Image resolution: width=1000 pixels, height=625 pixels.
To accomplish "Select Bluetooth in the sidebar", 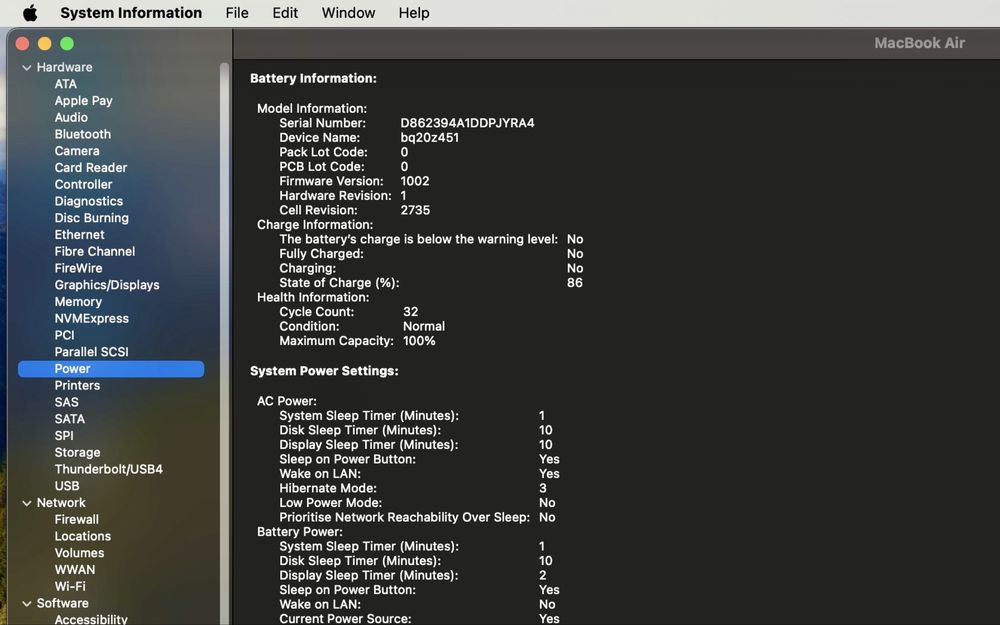I will pyautogui.click(x=82, y=134).
